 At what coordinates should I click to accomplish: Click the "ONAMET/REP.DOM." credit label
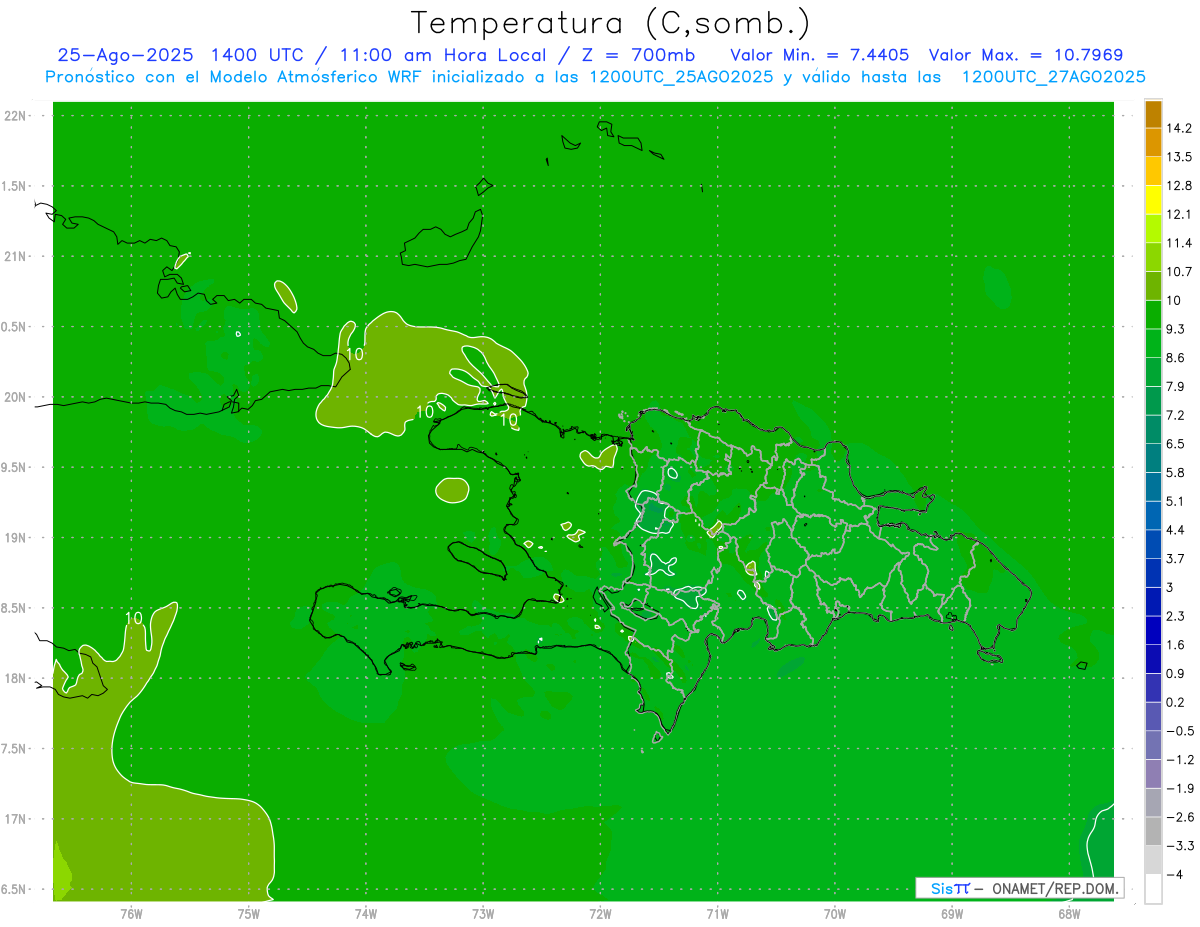tap(1056, 888)
